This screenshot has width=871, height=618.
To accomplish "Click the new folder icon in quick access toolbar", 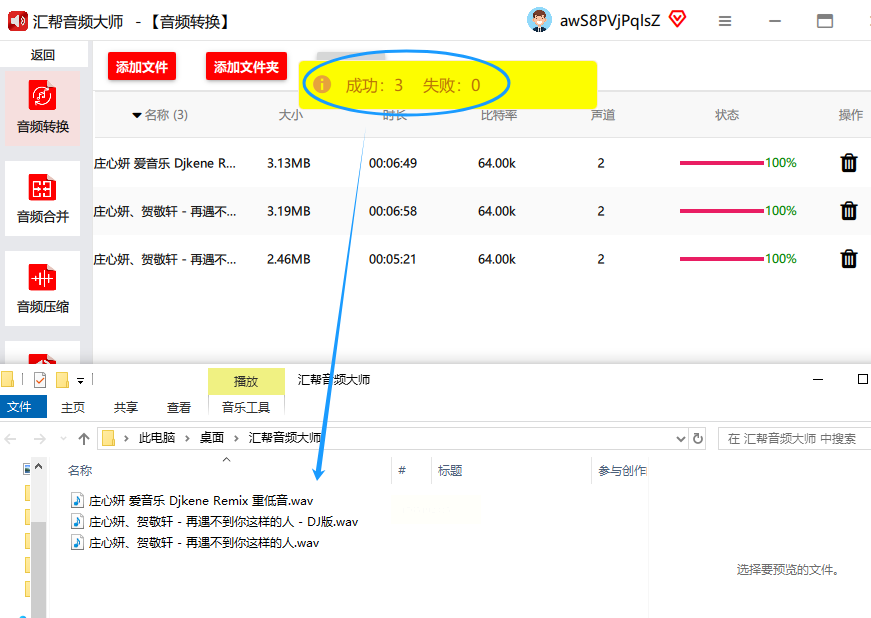I will (62, 380).
